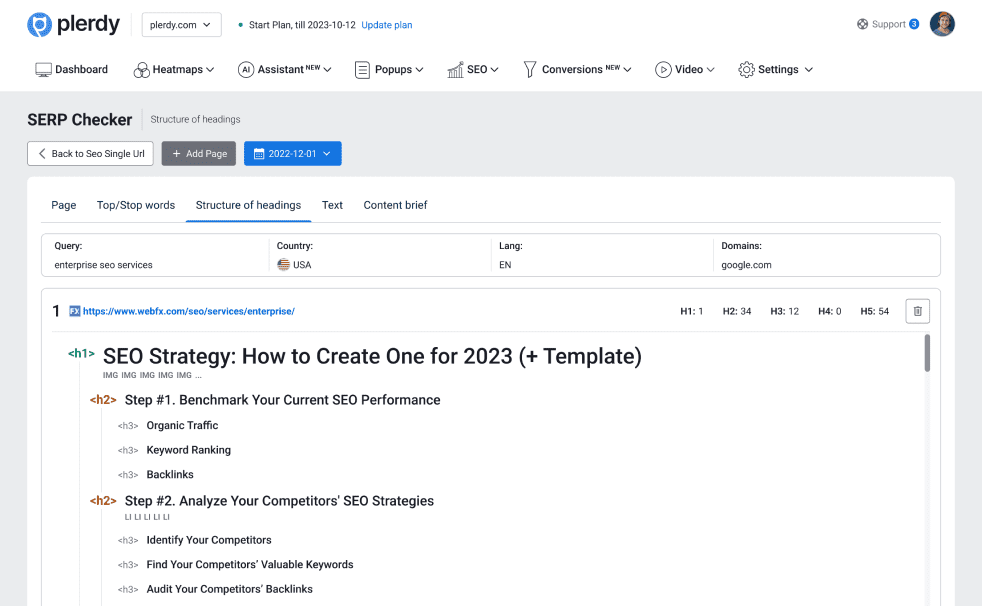Click Back to Seo Single Url button

[90, 154]
